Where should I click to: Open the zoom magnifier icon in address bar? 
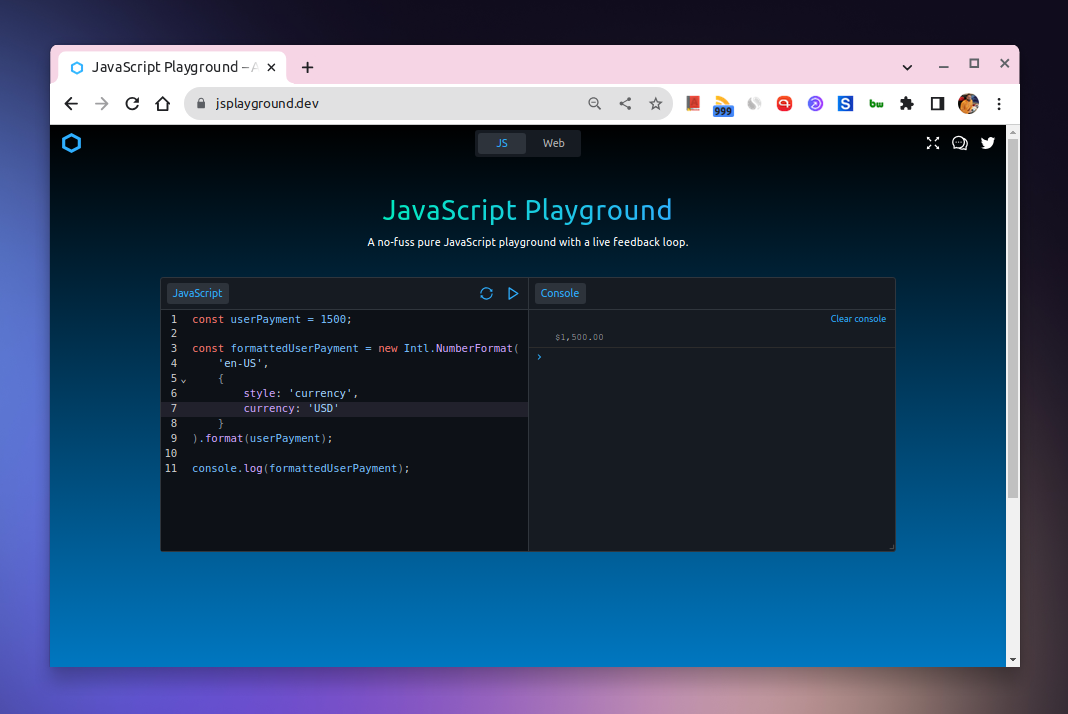[595, 104]
